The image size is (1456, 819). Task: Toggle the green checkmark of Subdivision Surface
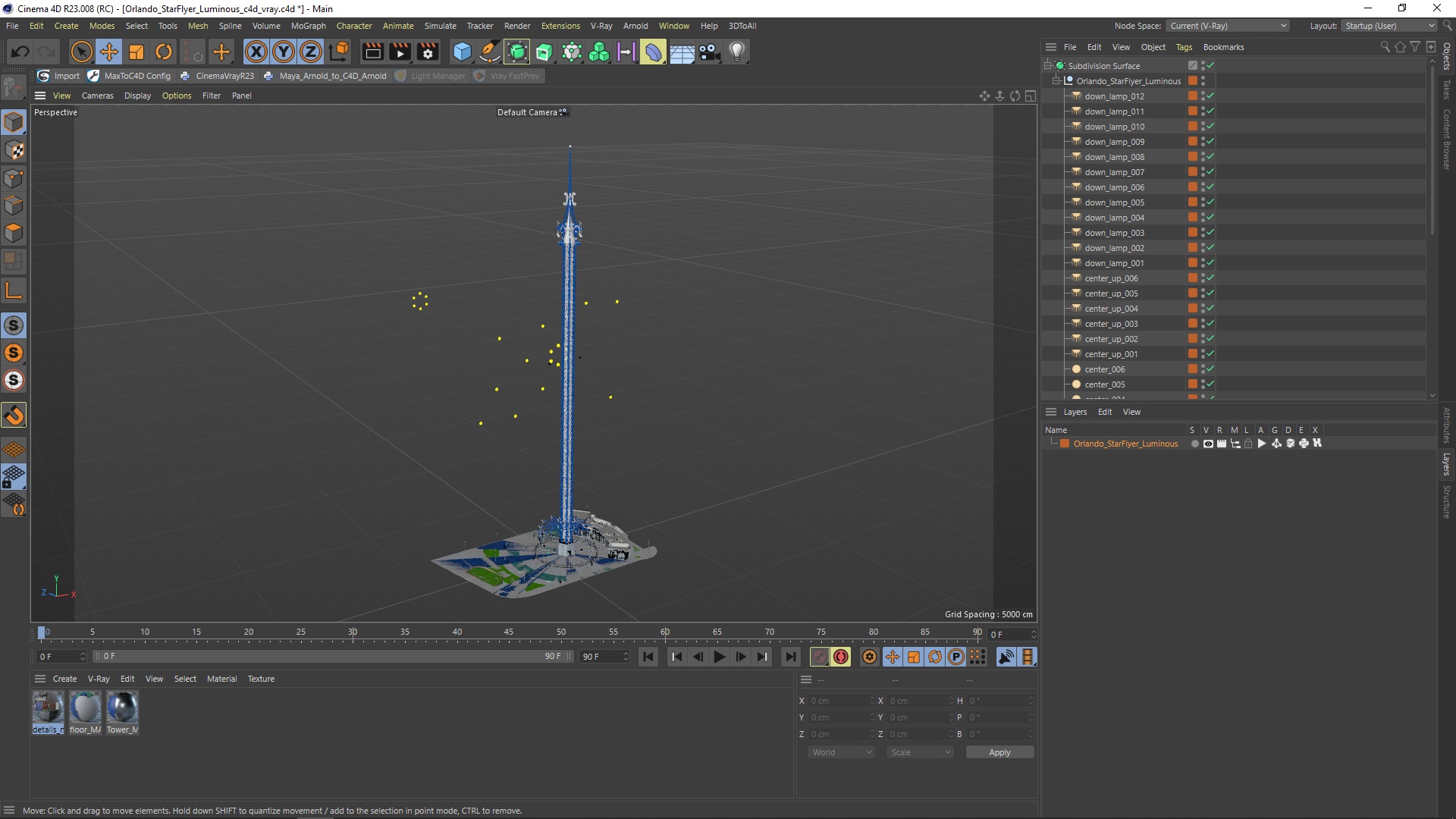click(x=1210, y=66)
